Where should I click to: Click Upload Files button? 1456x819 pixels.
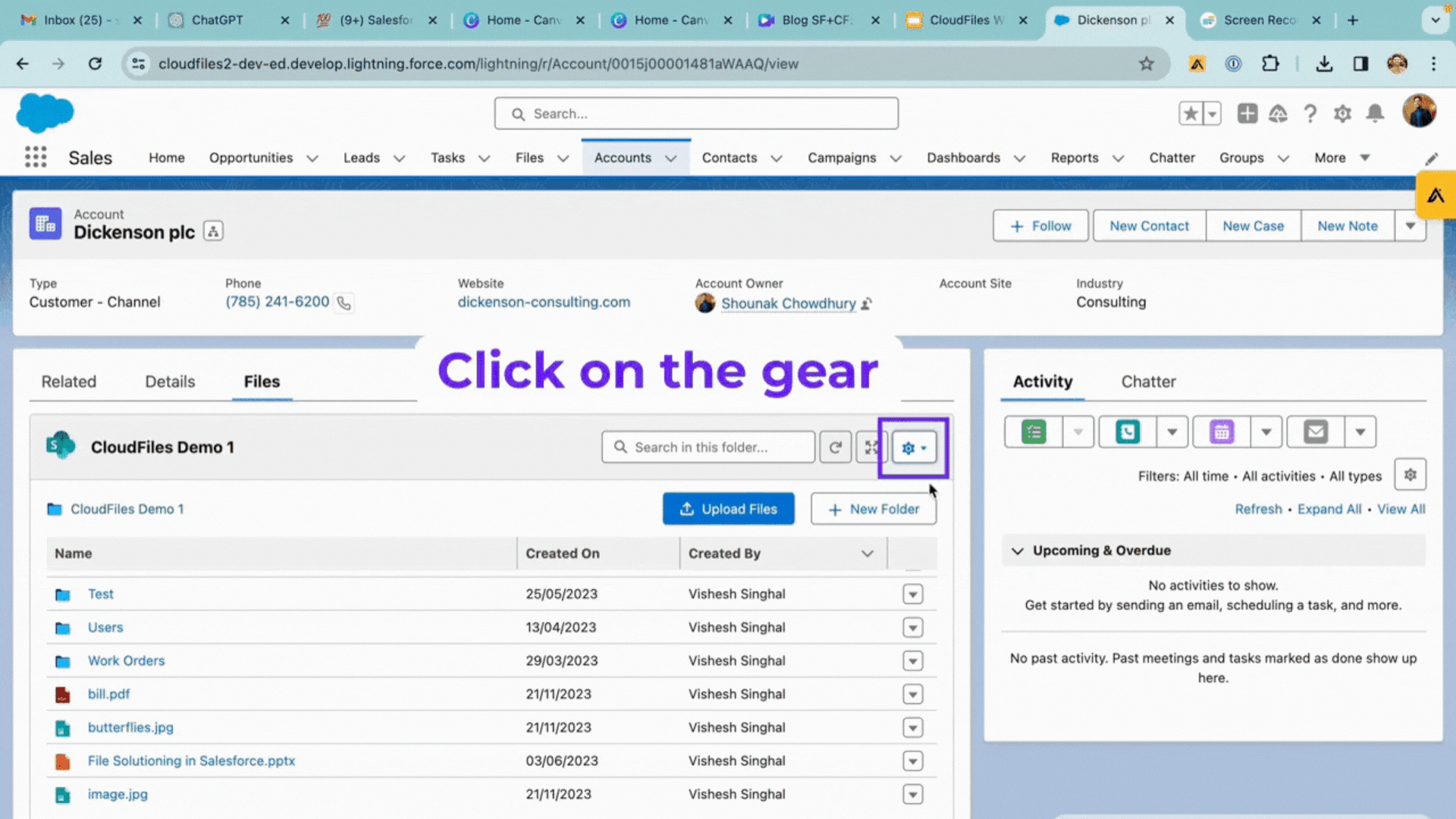(x=728, y=509)
